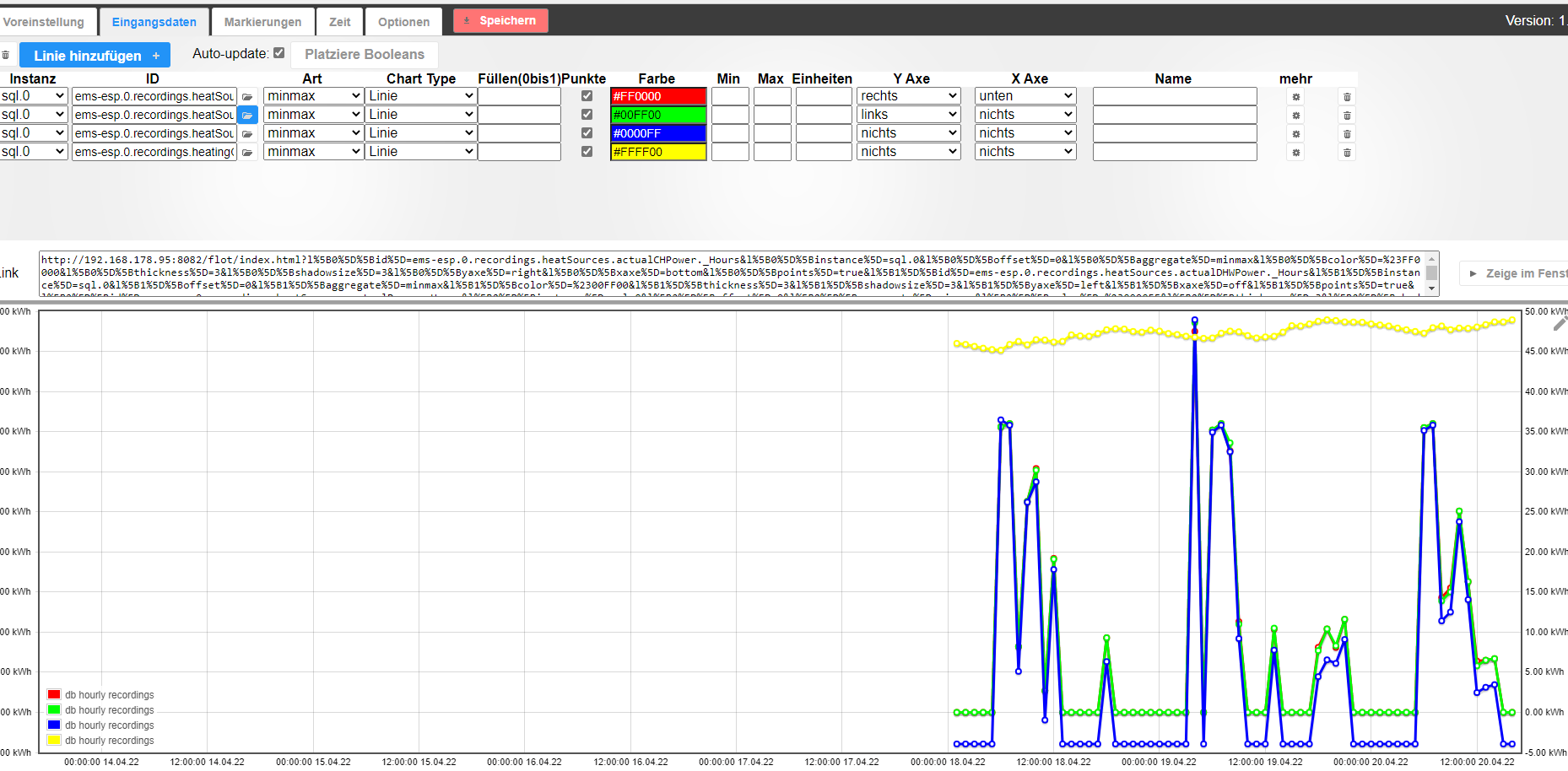The width and height of the screenshot is (1568, 771).
Task: Toggle Punkte checkbox in green line row
Action: [x=587, y=115]
